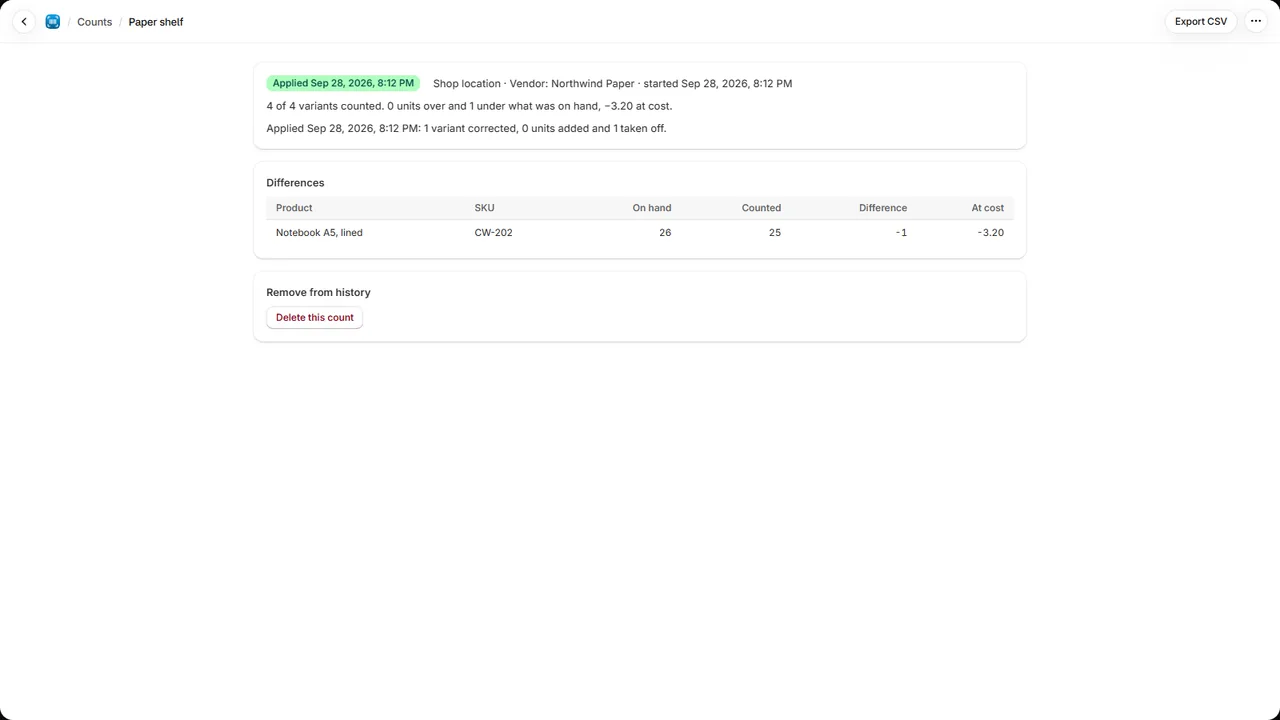Viewport: 1280px width, 720px height.
Task: Delete this count from history
Action: click(315, 317)
